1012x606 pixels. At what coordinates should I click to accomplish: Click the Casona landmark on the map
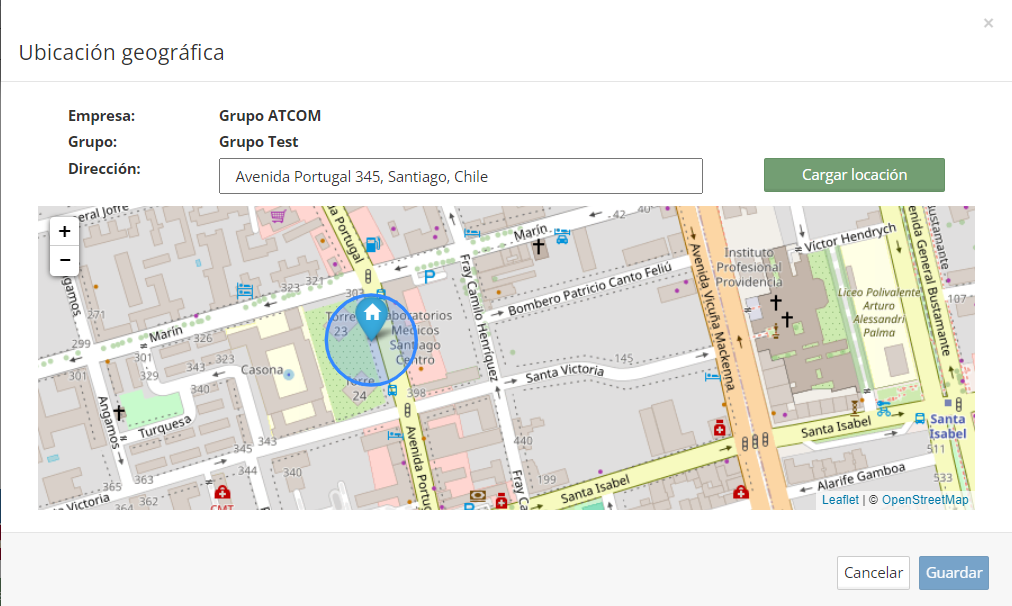(262, 369)
